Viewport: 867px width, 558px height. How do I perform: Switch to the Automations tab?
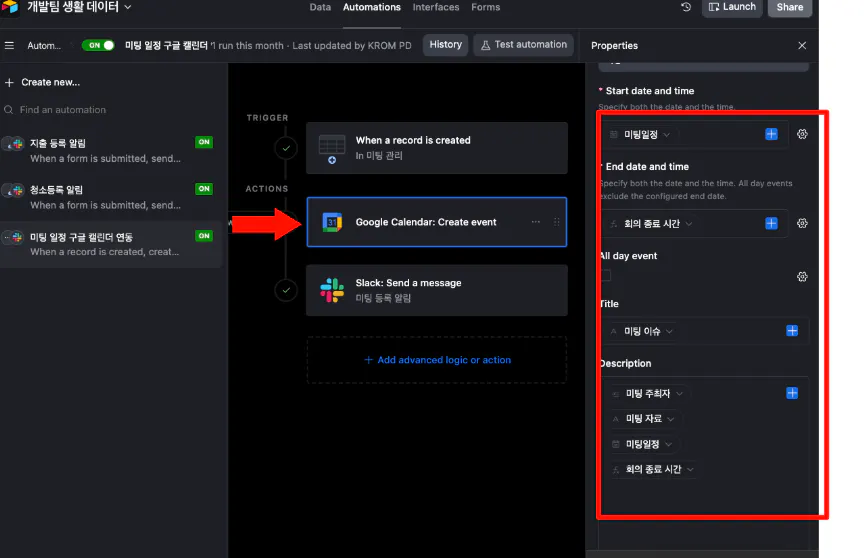[372, 7]
